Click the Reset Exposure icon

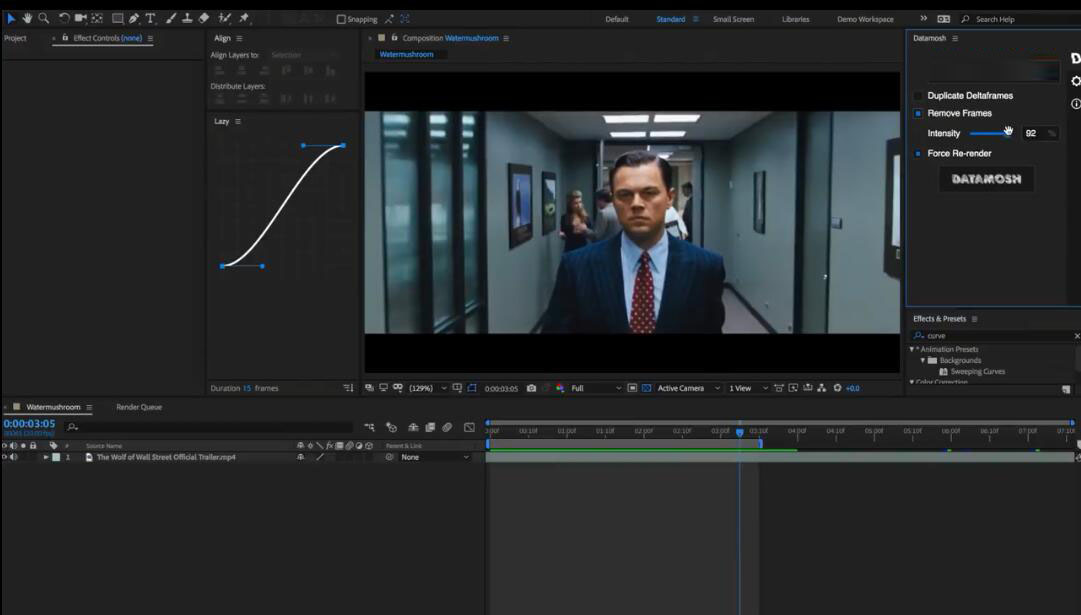coord(838,388)
